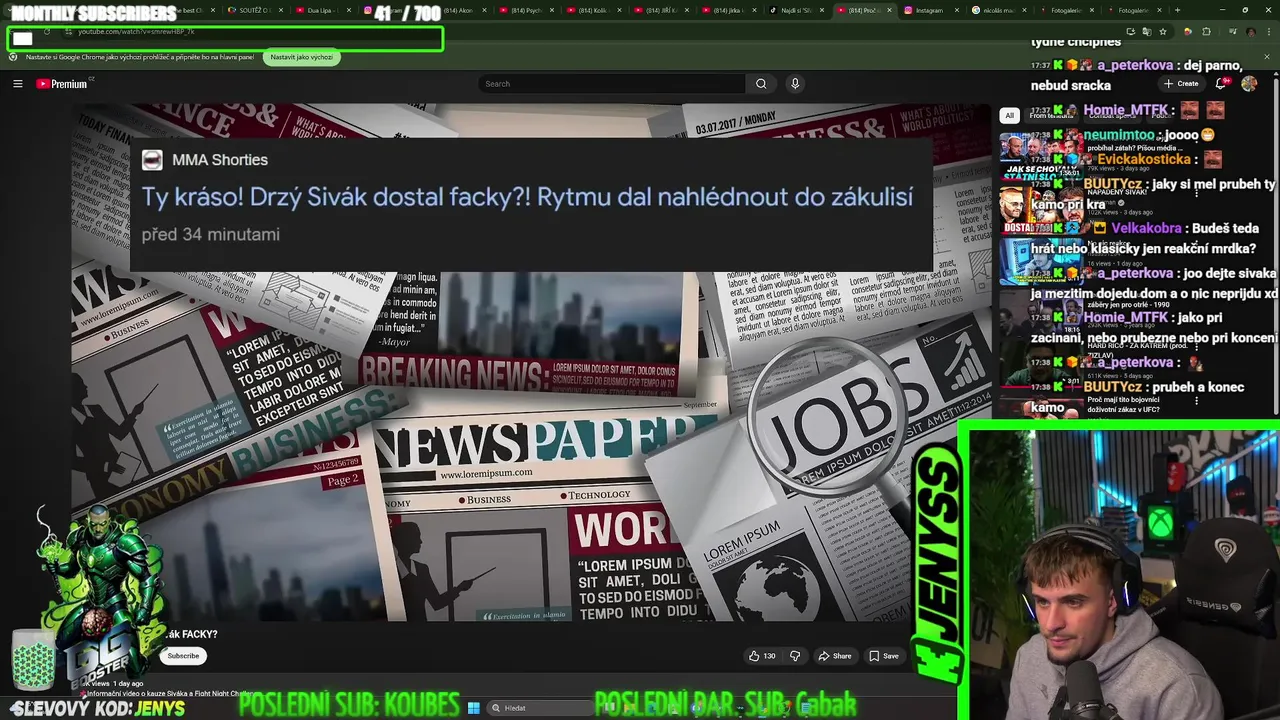Click the MMA Shorties channel name

[220, 160]
